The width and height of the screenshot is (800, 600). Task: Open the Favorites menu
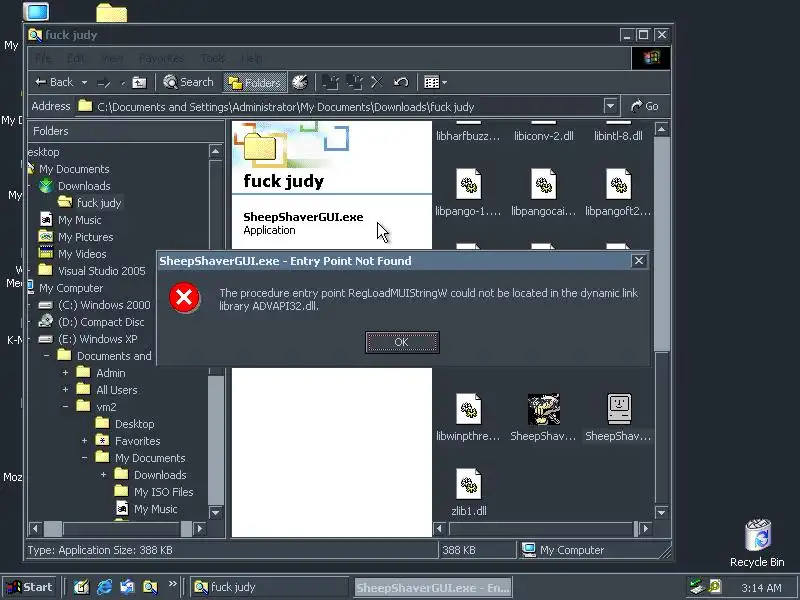click(x=161, y=58)
